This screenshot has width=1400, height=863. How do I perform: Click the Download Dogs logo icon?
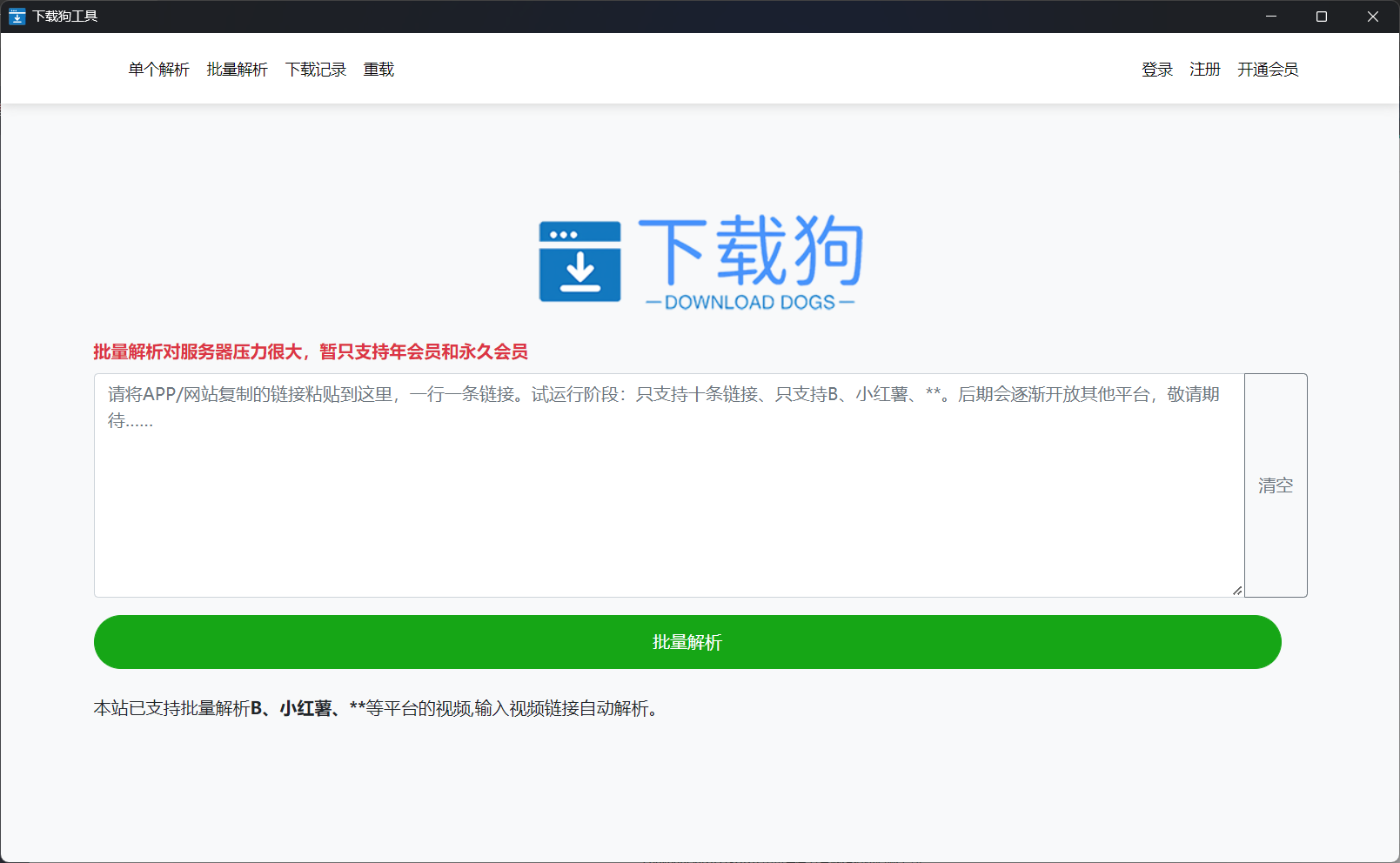(x=579, y=261)
